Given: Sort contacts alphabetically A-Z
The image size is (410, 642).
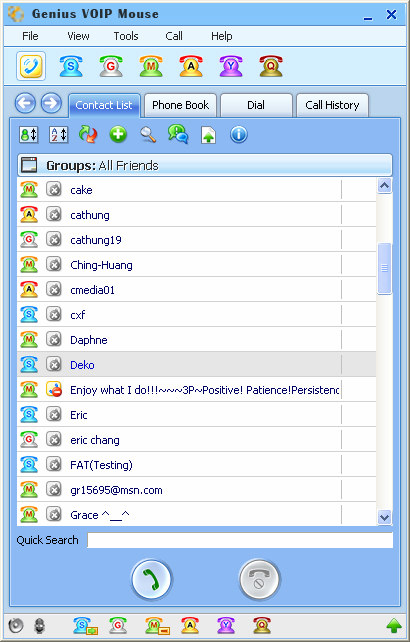Looking at the screenshot, I should click(x=59, y=135).
